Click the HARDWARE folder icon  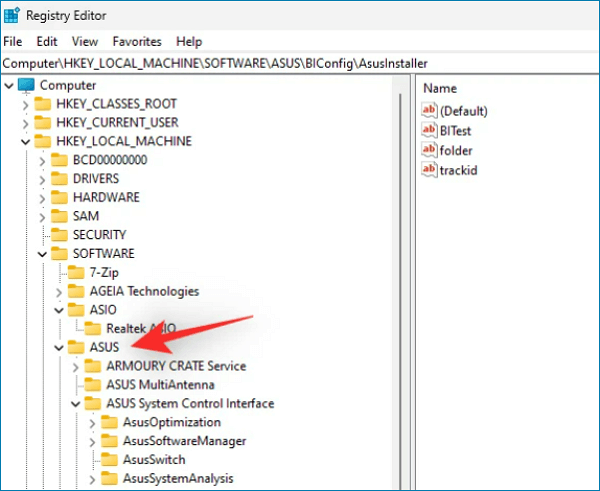coord(59,197)
